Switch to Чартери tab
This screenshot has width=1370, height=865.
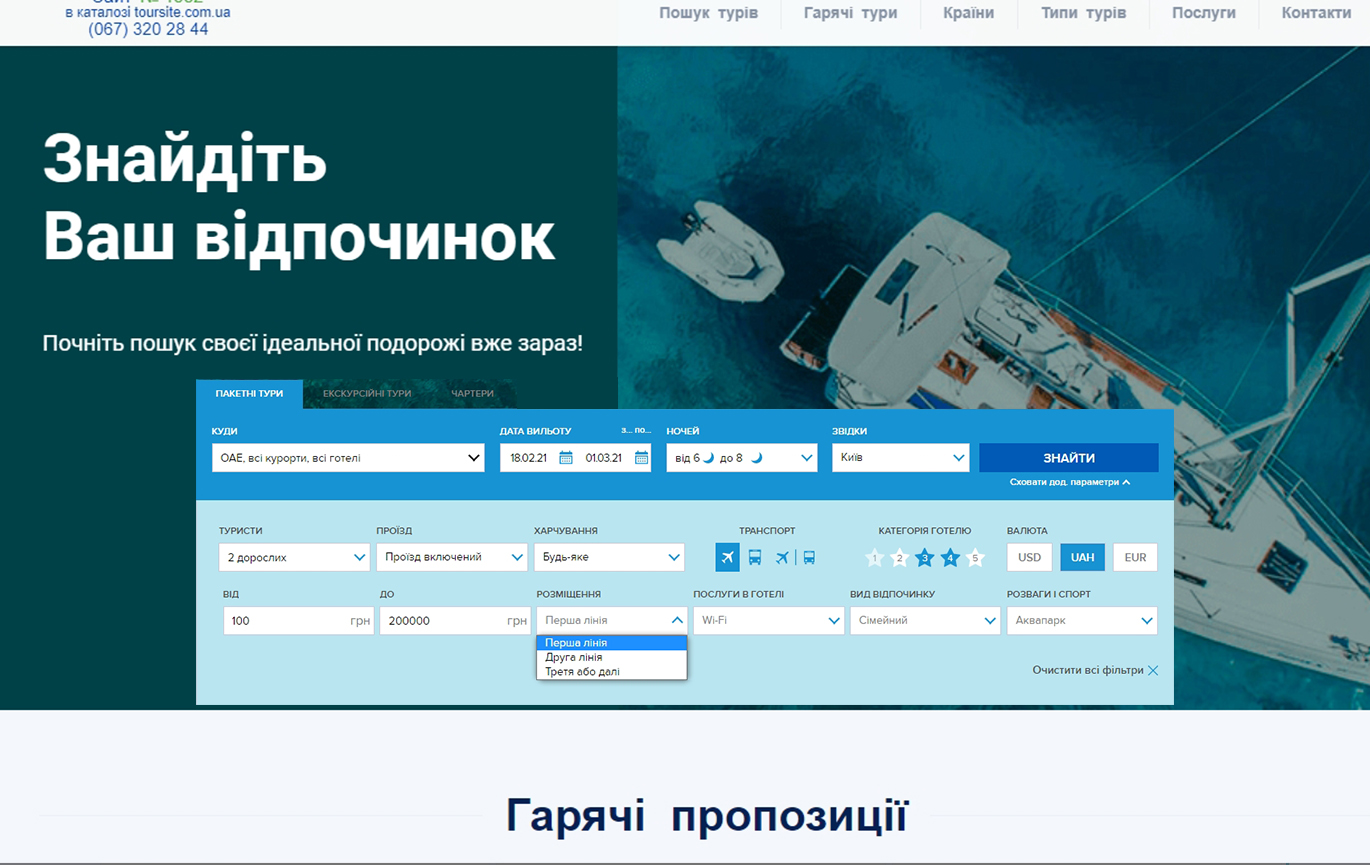coord(472,394)
